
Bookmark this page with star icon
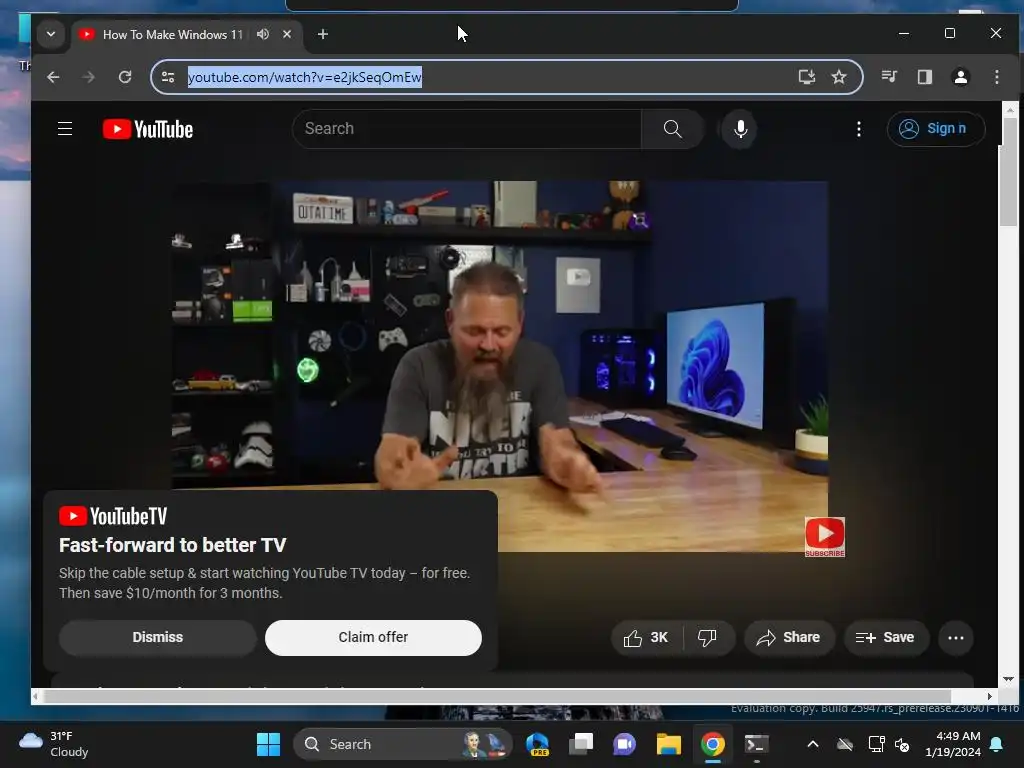coord(839,77)
